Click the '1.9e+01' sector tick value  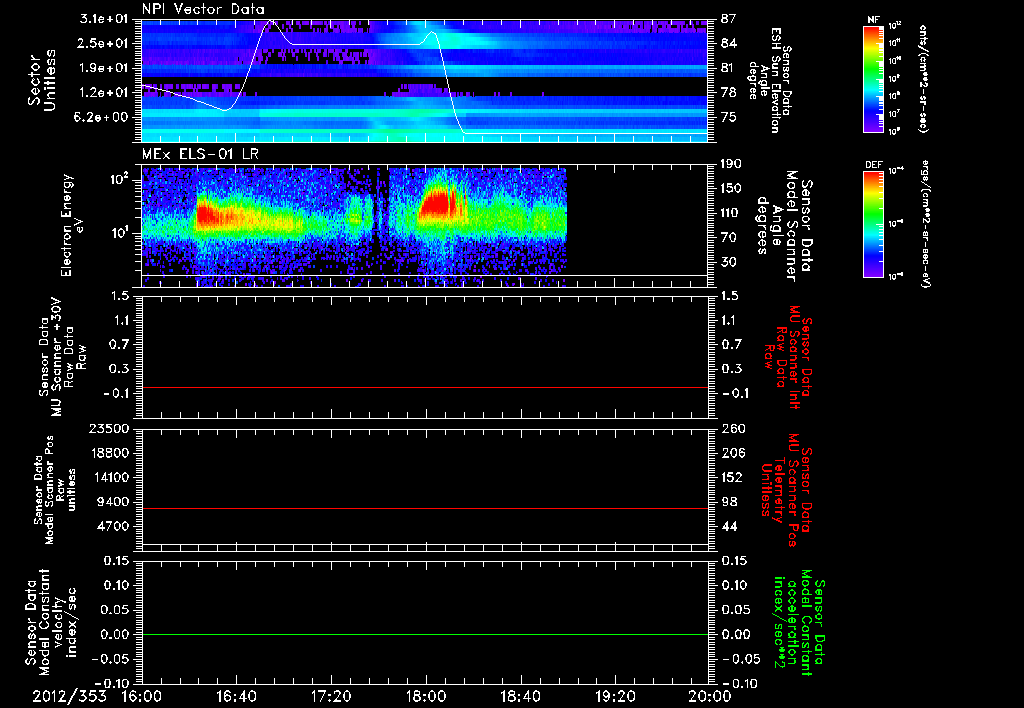coord(103,68)
